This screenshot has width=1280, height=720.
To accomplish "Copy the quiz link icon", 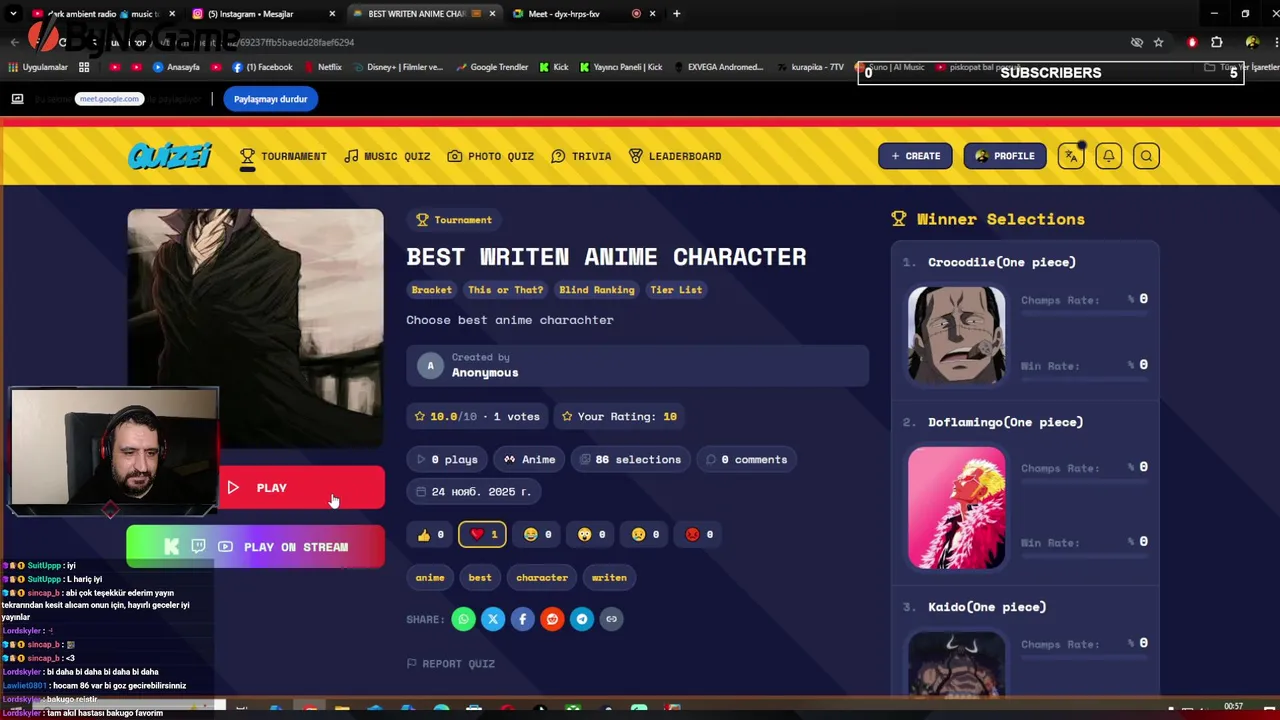I will 611,619.
